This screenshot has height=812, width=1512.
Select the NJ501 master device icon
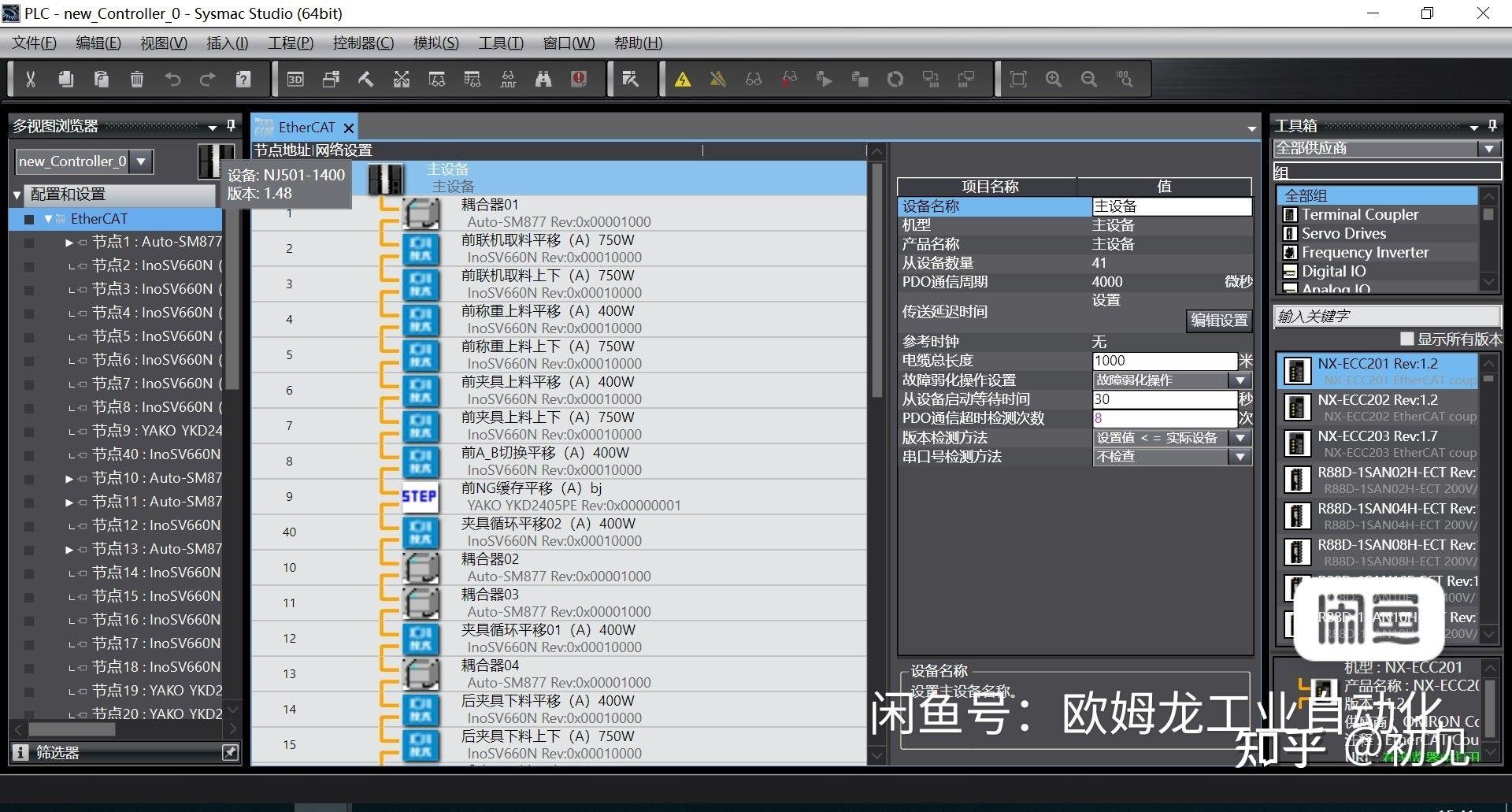pos(386,179)
